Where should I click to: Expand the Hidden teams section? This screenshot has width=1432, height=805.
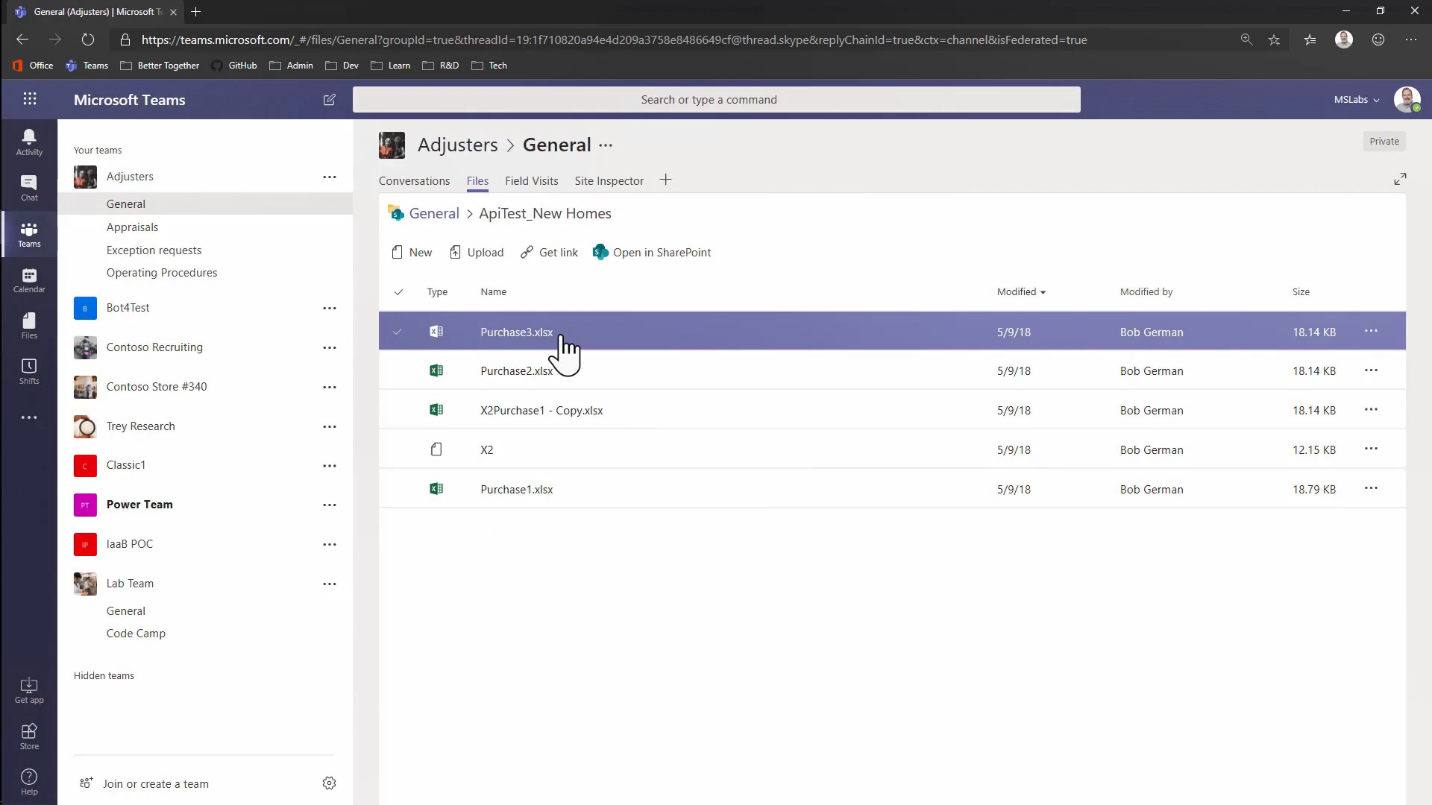coord(103,676)
